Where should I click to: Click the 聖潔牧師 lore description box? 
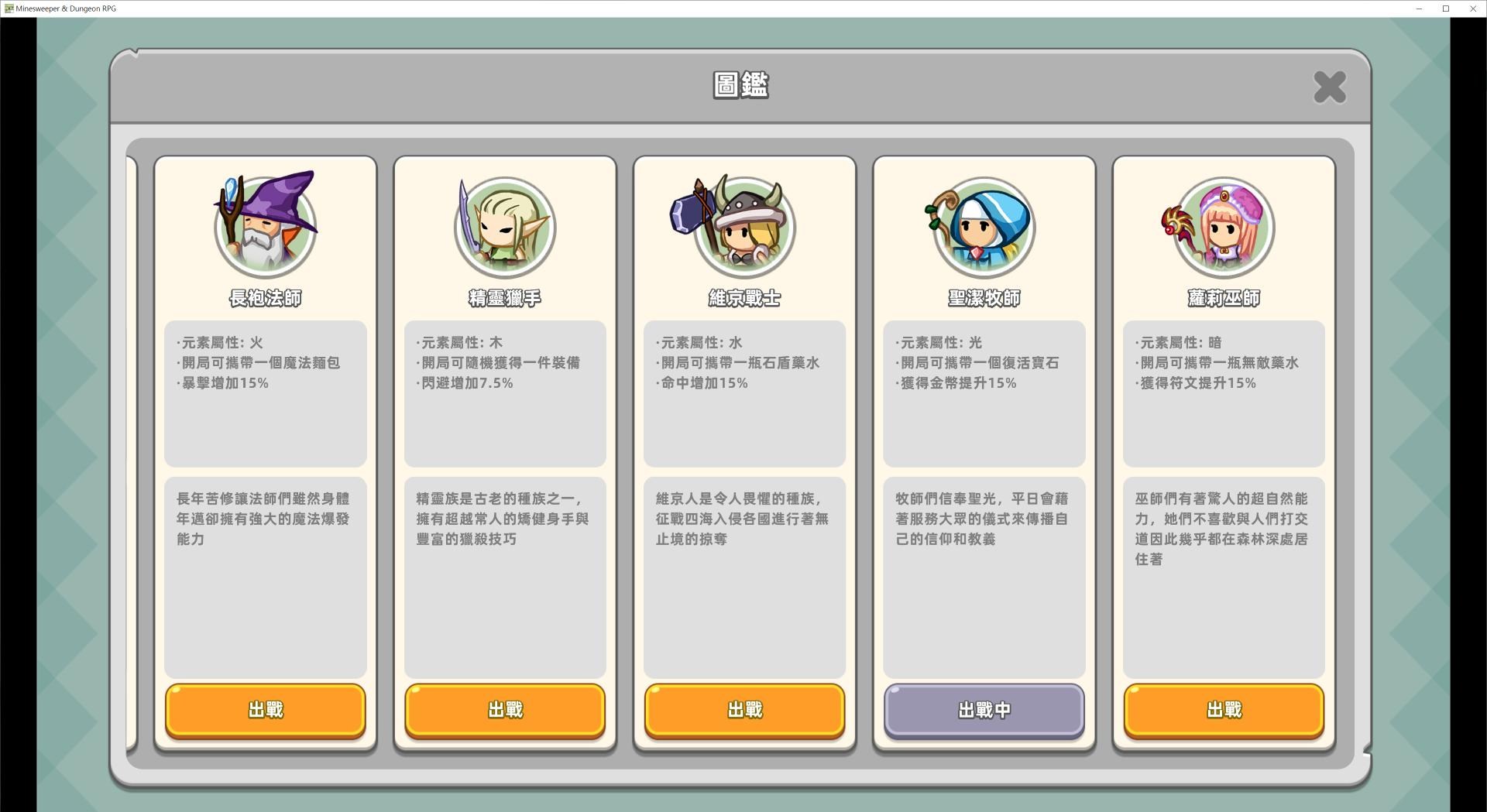click(x=984, y=577)
